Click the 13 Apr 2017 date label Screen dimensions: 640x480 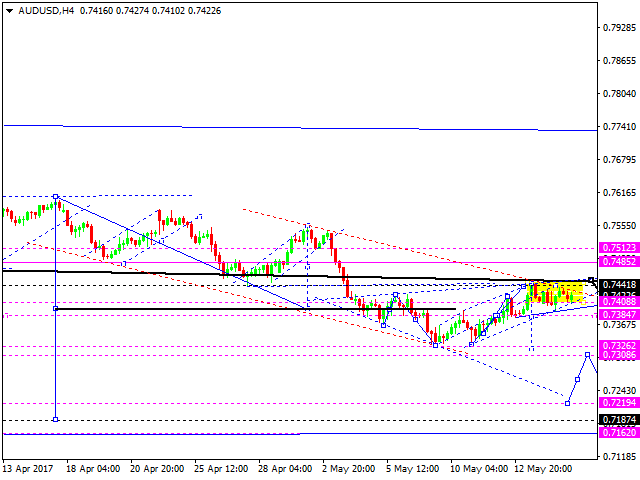pos(28,469)
